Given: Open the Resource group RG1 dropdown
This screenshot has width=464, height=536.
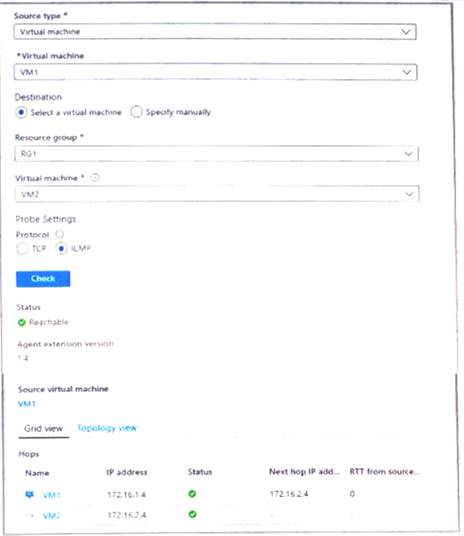Looking at the screenshot, I should coord(216,153).
